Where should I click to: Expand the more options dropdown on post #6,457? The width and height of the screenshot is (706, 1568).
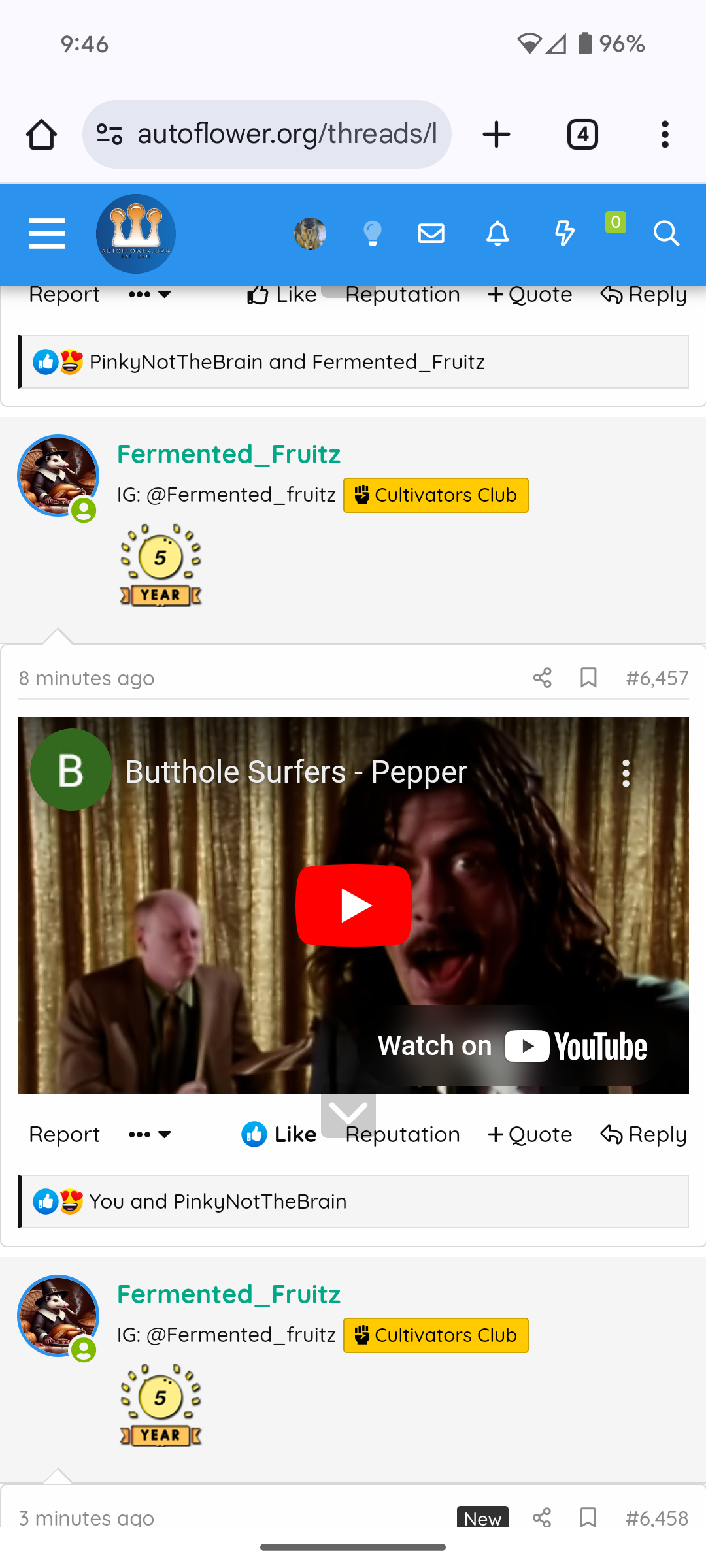click(x=150, y=1134)
